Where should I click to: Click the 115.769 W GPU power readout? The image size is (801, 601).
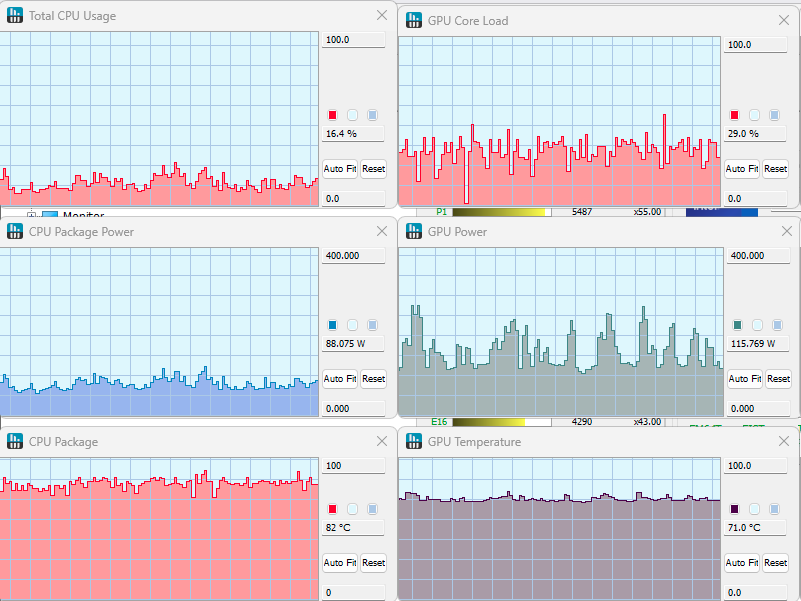click(x=758, y=343)
